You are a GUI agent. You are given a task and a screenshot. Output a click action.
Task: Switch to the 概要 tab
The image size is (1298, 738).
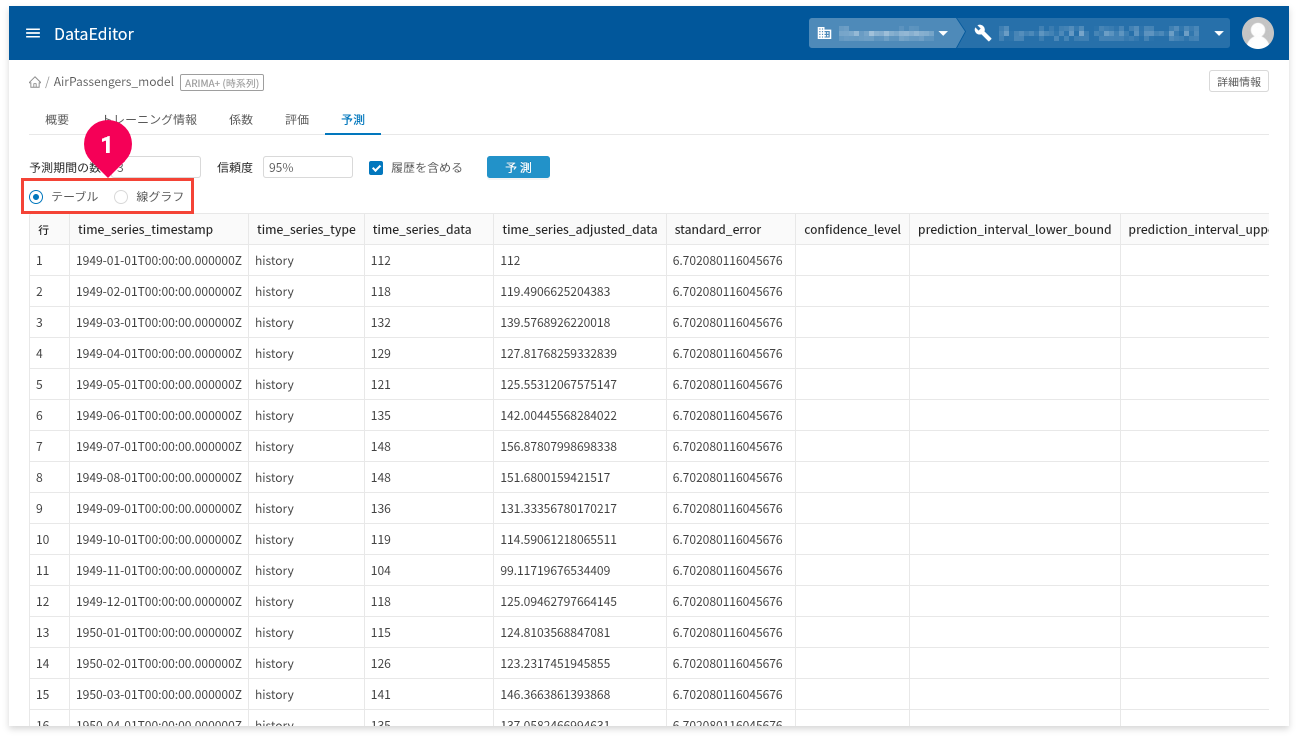click(x=57, y=120)
